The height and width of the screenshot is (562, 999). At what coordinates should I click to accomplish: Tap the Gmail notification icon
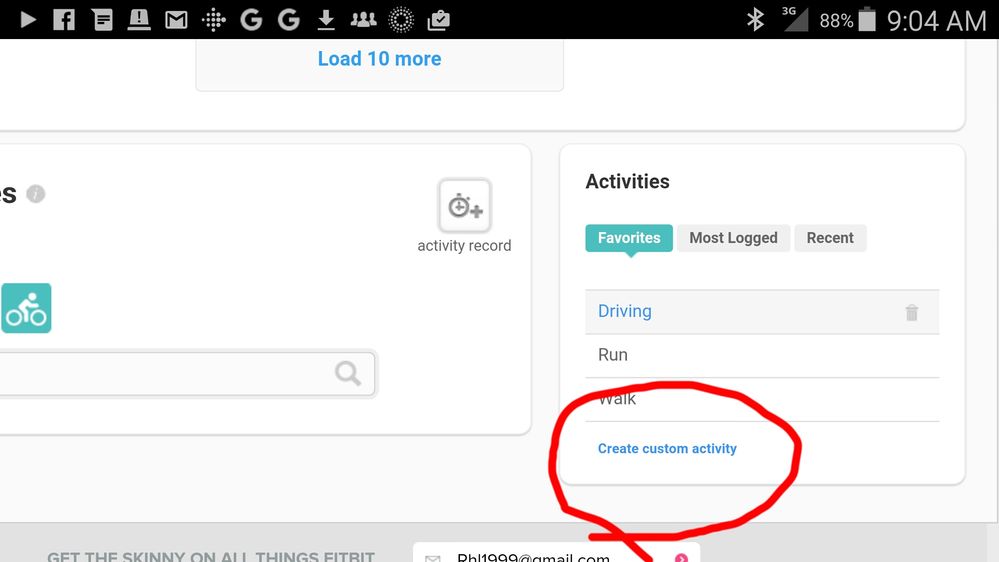(177, 19)
